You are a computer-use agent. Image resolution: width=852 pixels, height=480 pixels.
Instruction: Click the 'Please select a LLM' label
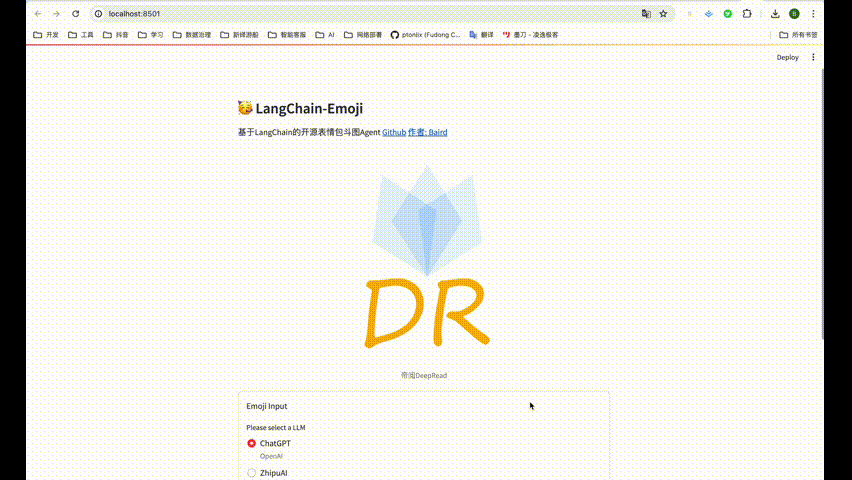click(x=276, y=427)
